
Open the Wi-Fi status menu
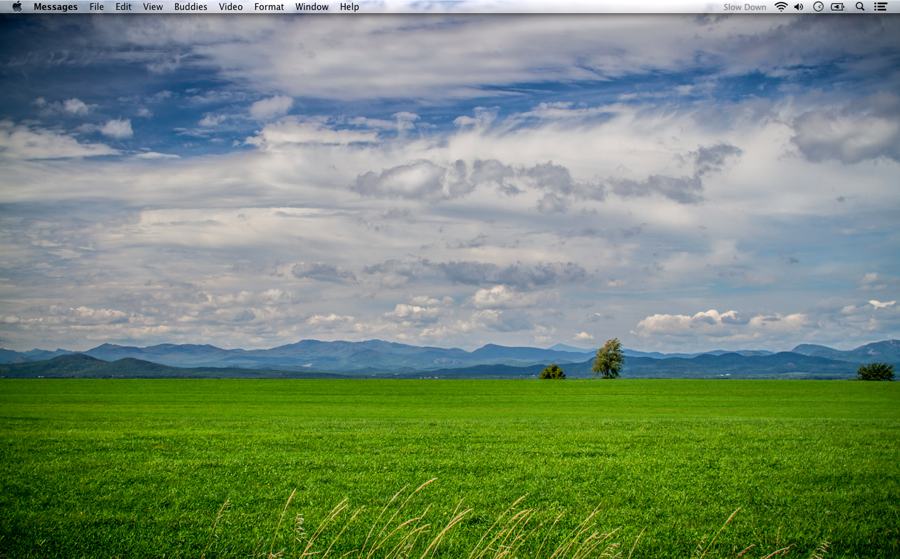click(781, 7)
